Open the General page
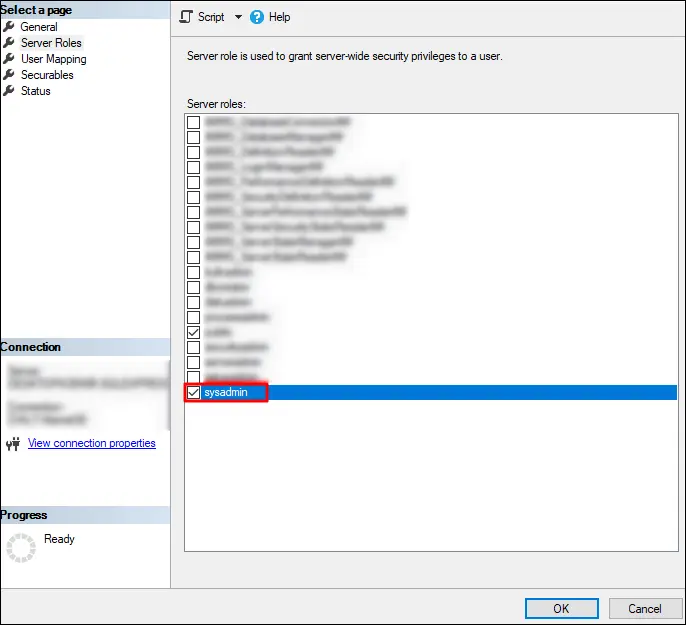 [39, 27]
